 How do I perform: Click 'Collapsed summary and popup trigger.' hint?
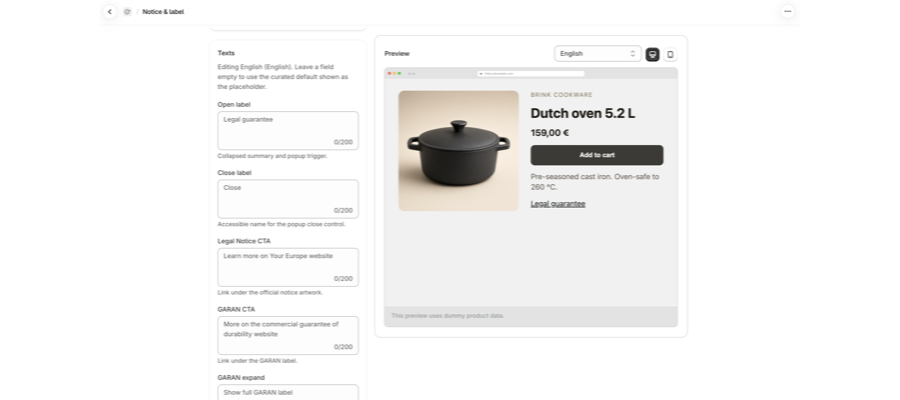pyautogui.click(x=273, y=156)
